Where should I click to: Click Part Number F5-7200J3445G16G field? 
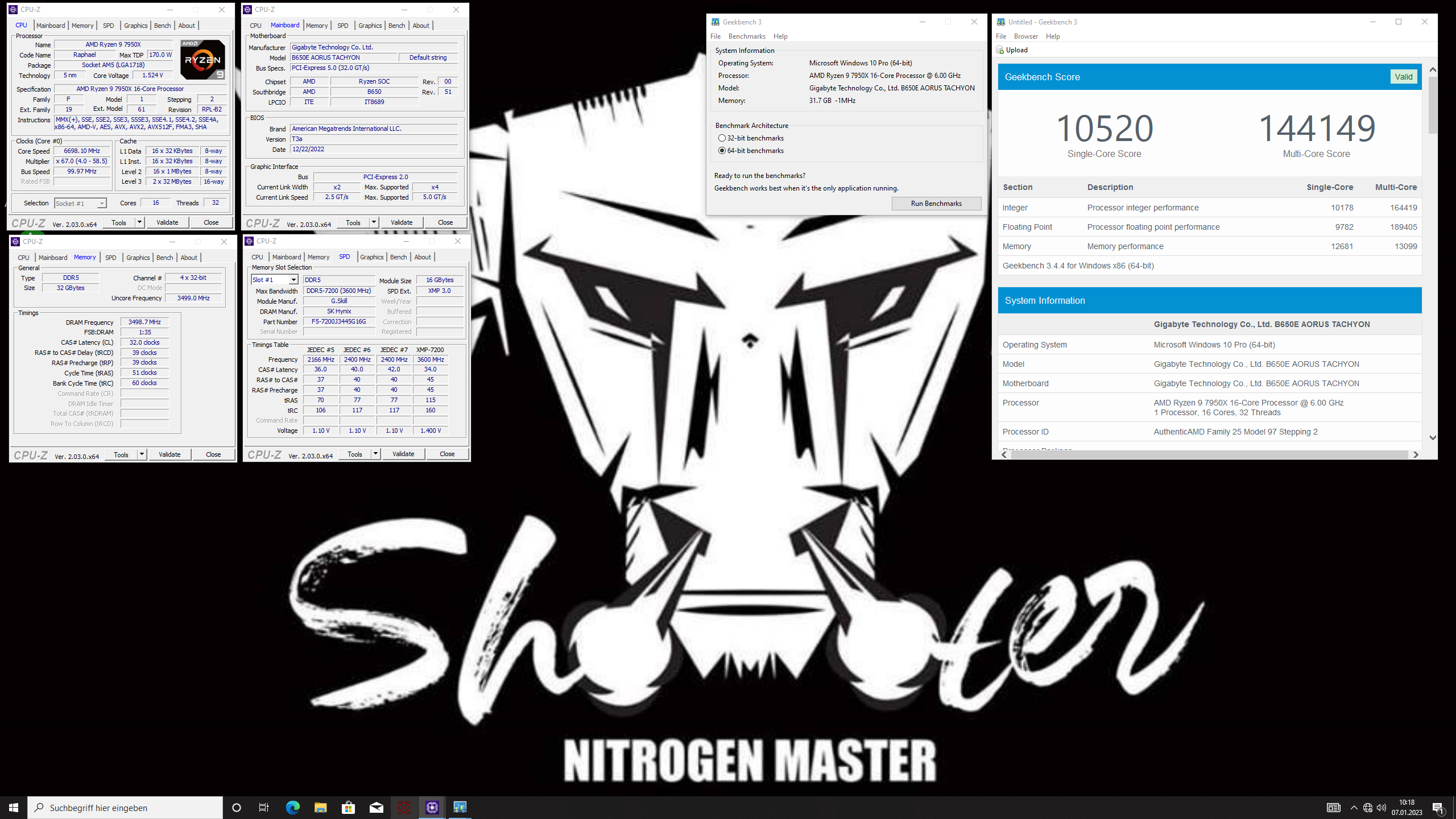coord(339,321)
